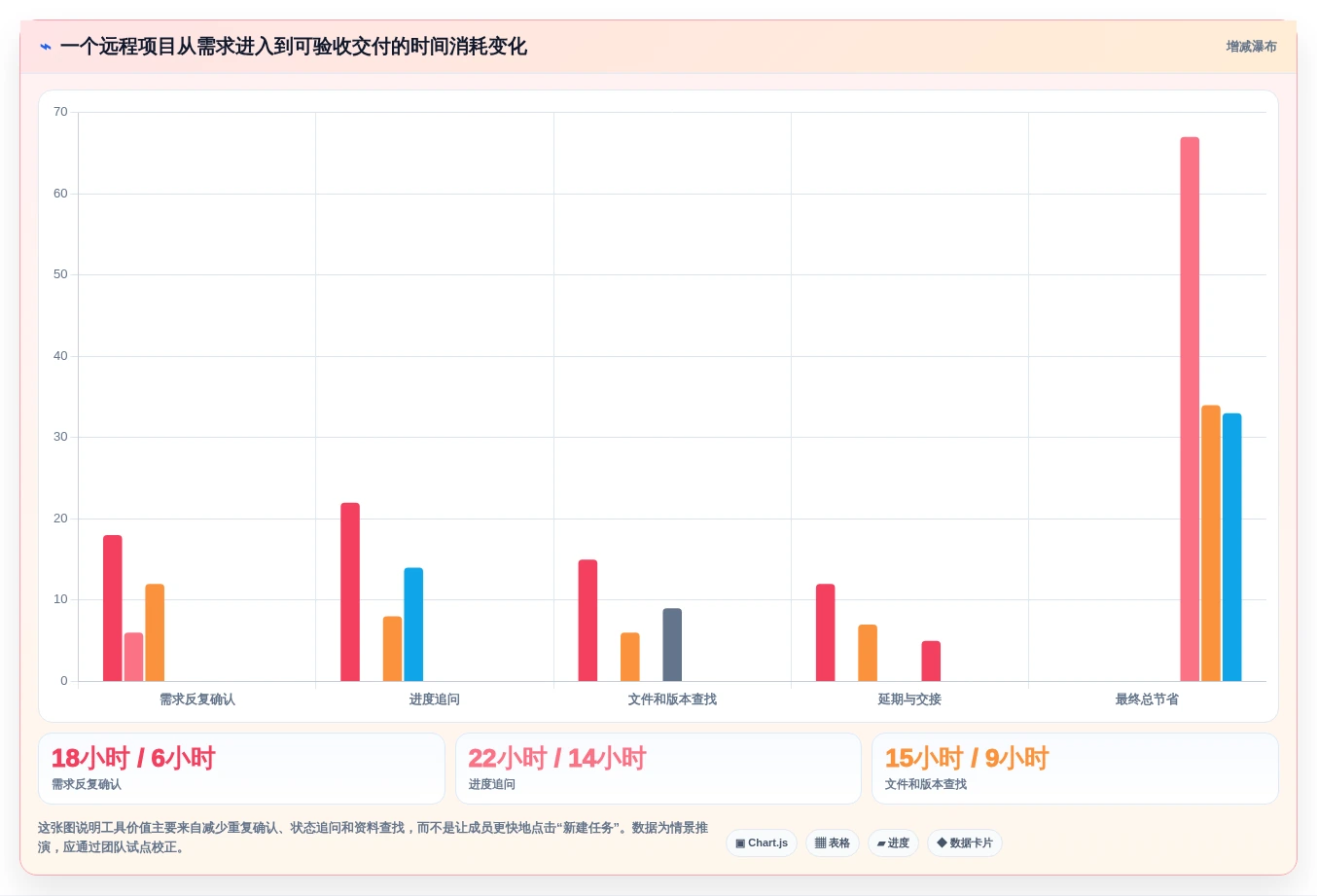This screenshot has height=896, width=1317.
Task: Click the lightning icon beside the title
Action: point(46,47)
